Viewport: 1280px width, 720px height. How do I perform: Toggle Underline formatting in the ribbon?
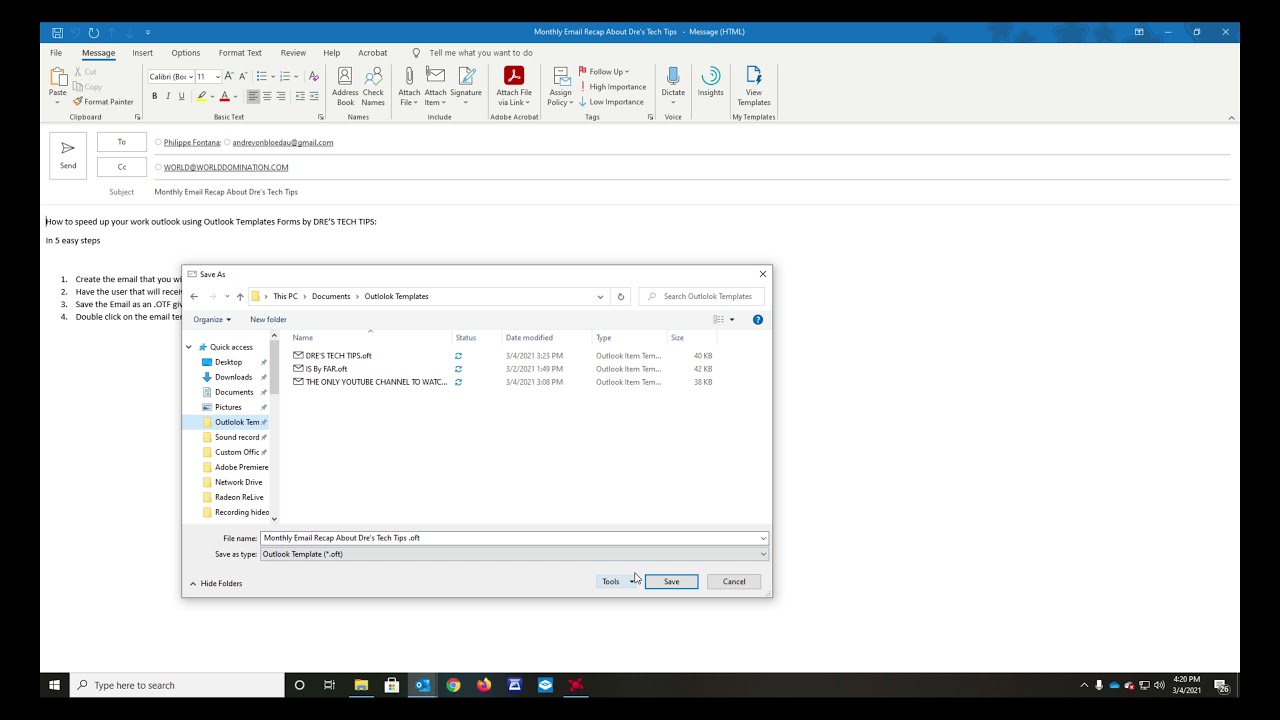[181, 96]
